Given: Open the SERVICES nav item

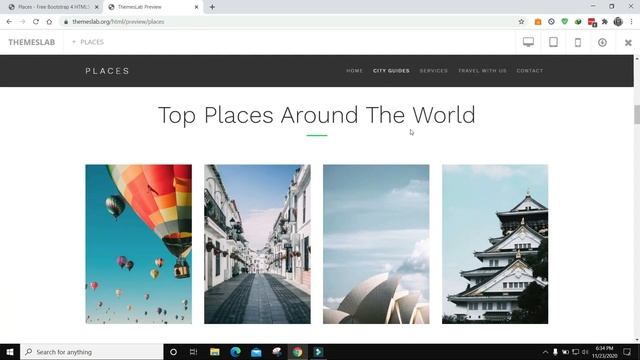Looking at the screenshot, I should click(433, 71).
